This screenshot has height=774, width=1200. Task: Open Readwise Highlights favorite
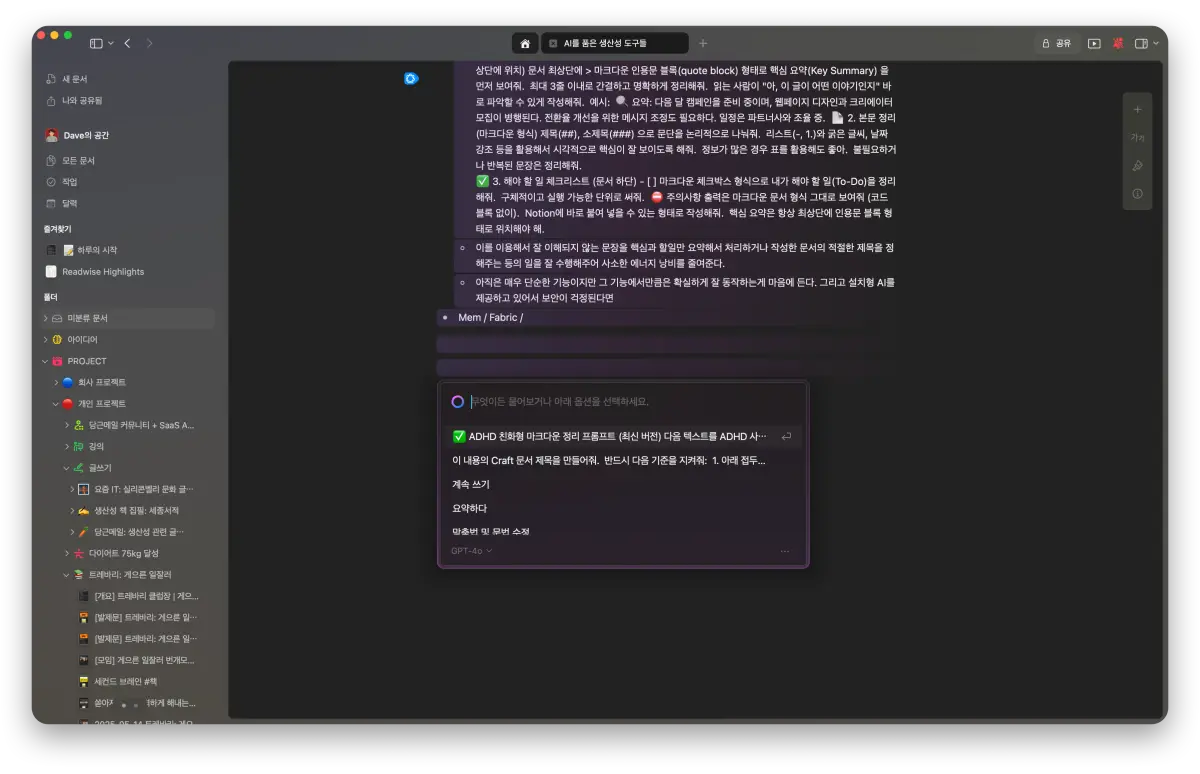[95, 272]
